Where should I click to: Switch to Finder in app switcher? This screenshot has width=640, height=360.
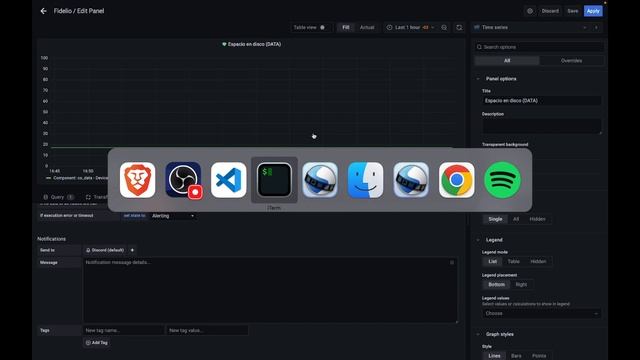click(x=365, y=180)
